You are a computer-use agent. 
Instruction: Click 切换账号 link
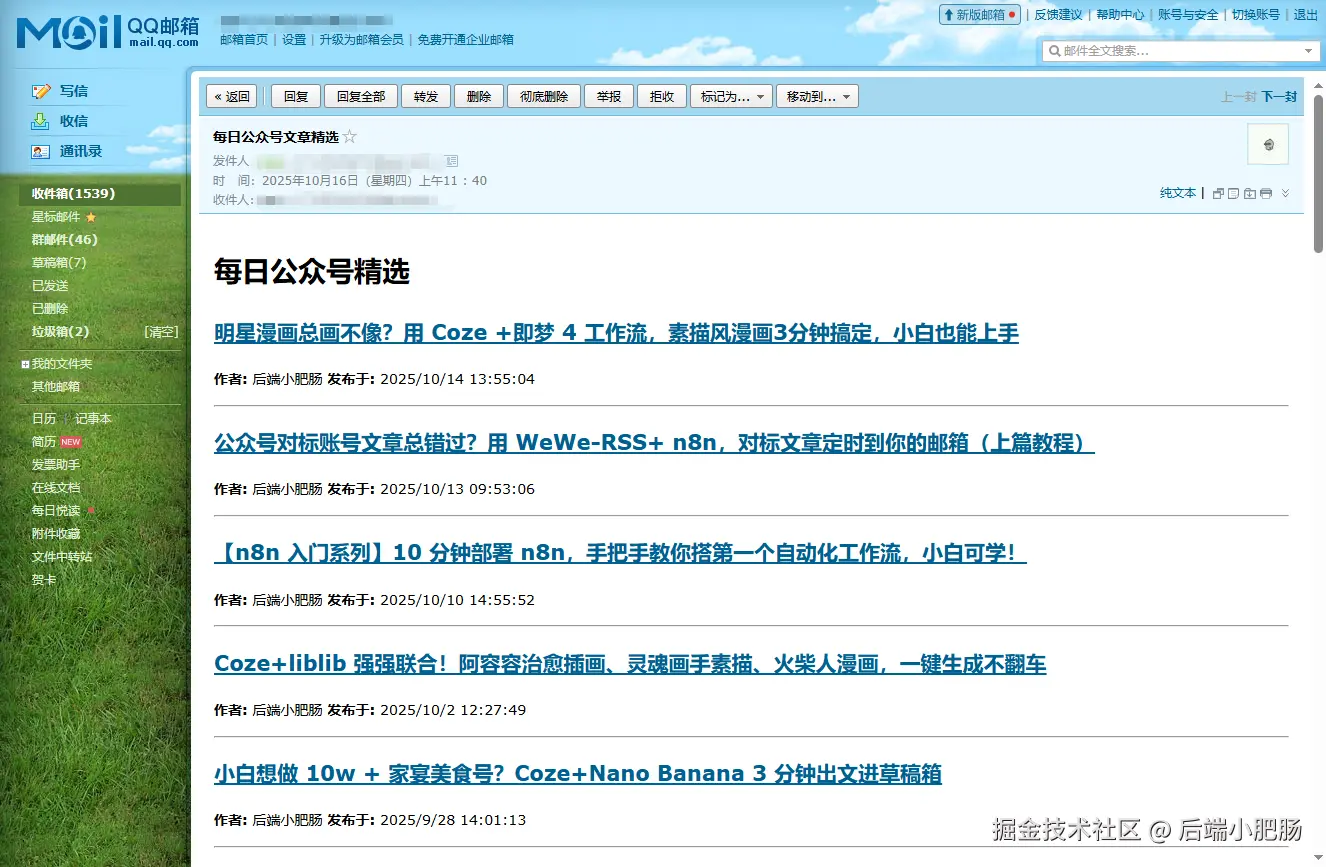click(1256, 15)
